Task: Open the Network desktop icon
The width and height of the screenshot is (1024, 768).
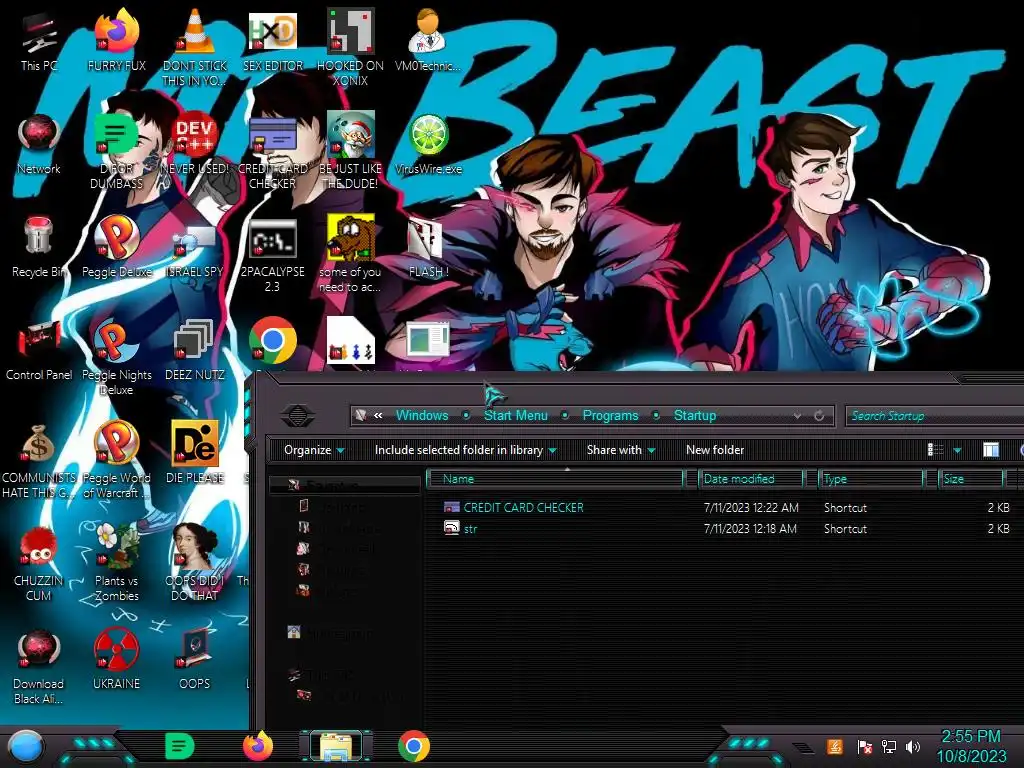Action: (39, 145)
